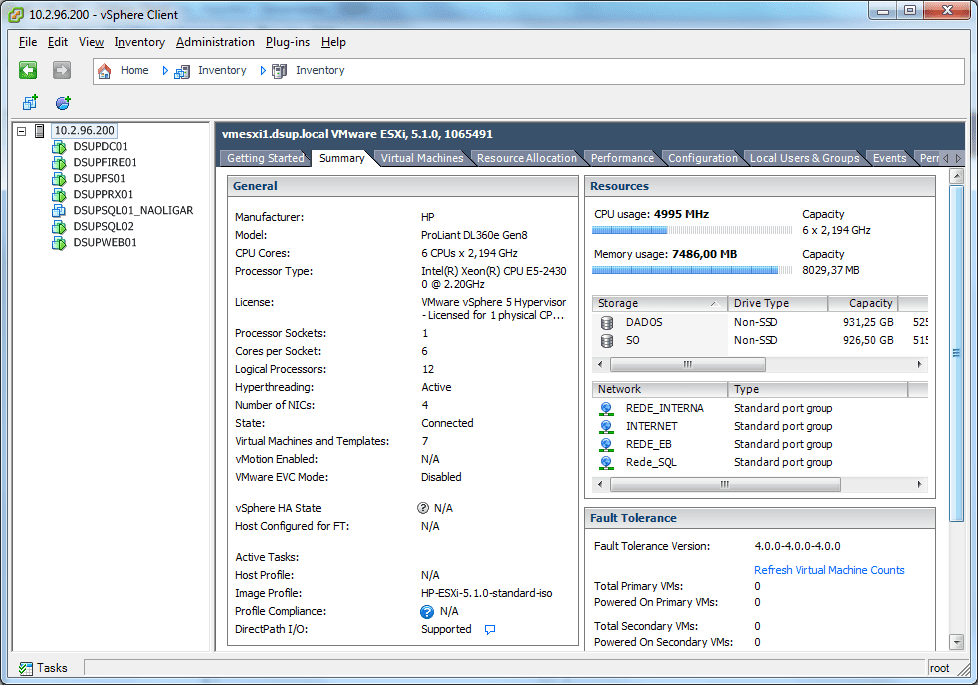Screen dimensions: 978x685
Task: Click the DSUPFIRE01 virtual machine icon
Action: 59,163
